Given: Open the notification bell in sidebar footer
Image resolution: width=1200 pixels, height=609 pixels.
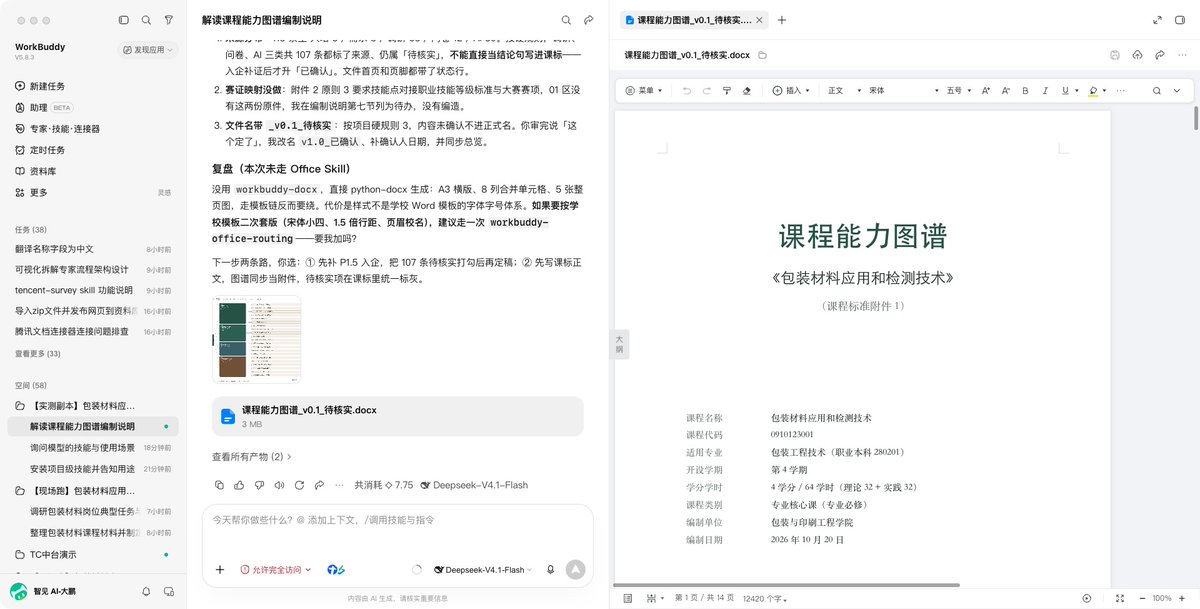Looking at the screenshot, I should 146,592.
